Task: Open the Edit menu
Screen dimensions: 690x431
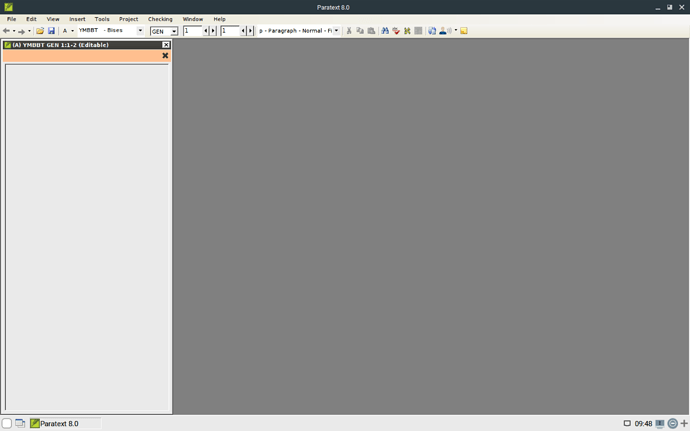Action: pyautogui.click(x=31, y=19)
